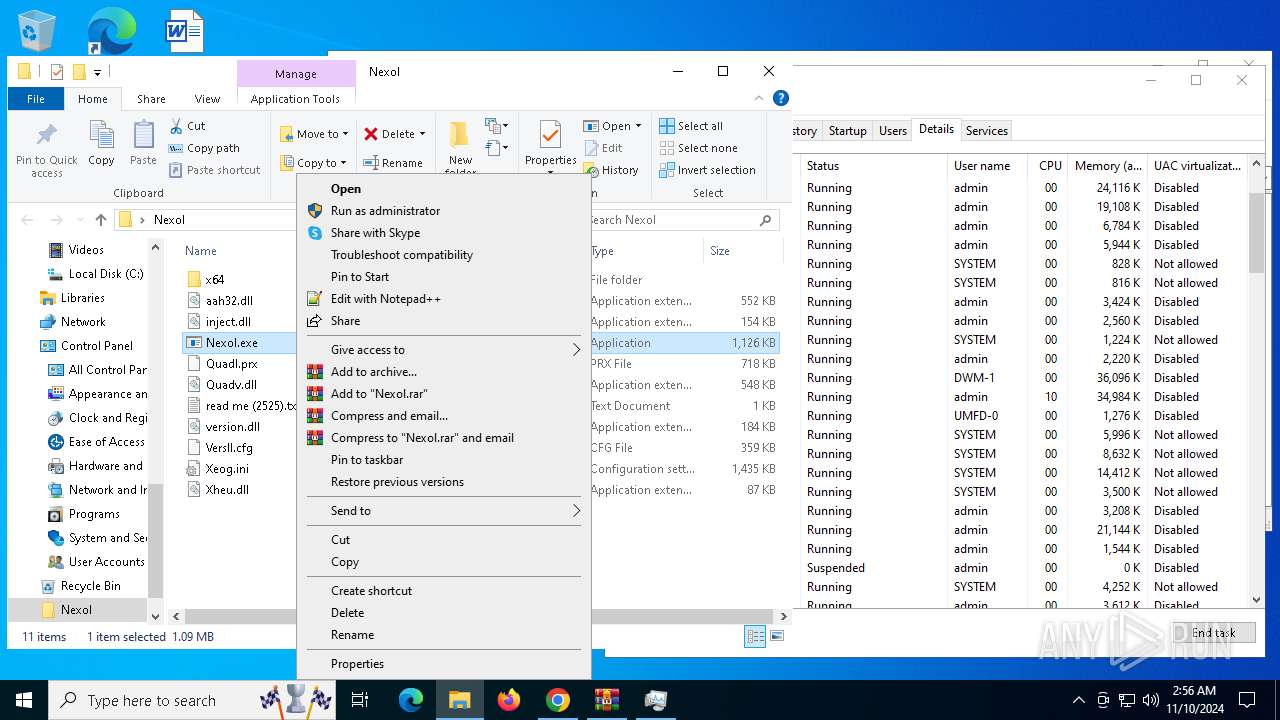This screenshot has height=720, width=1280.
Task: Click Select none in ribbon
Action: coord(698,148)
